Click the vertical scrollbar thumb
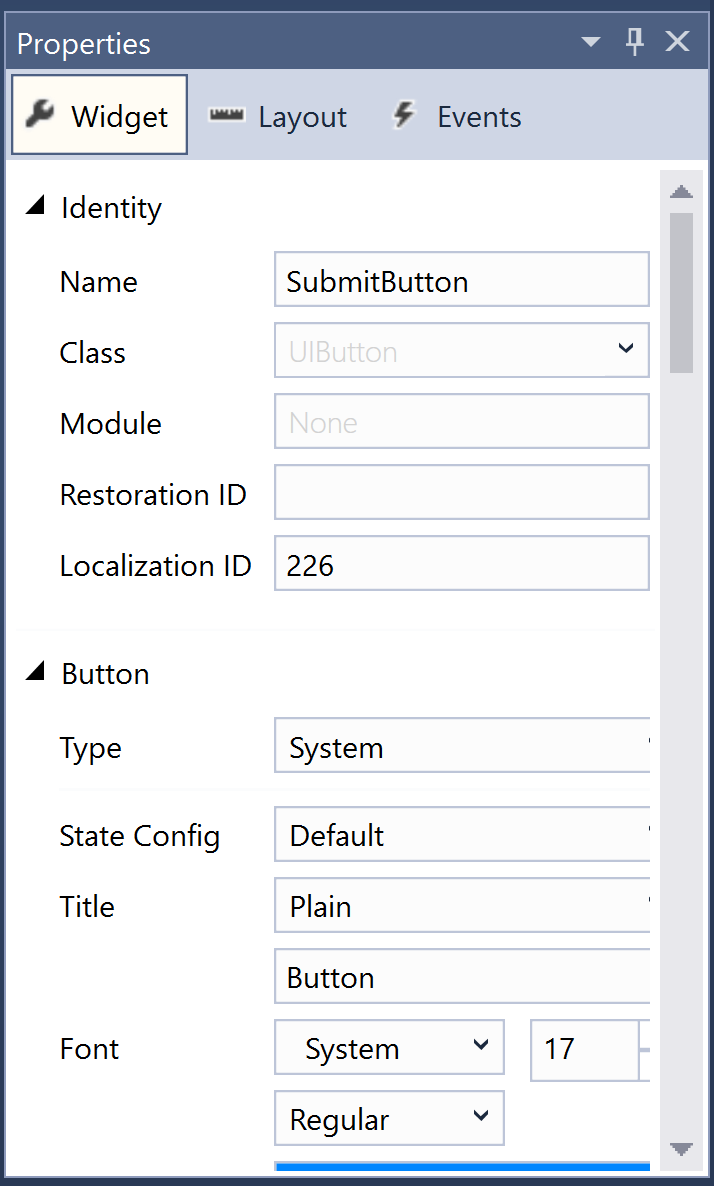 681,293
